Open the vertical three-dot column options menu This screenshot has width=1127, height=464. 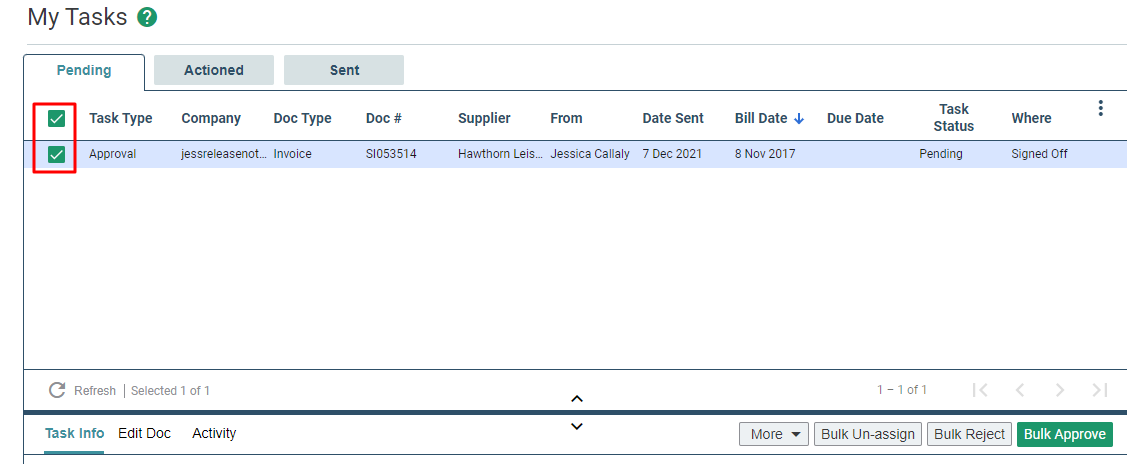pos(1100,108)
